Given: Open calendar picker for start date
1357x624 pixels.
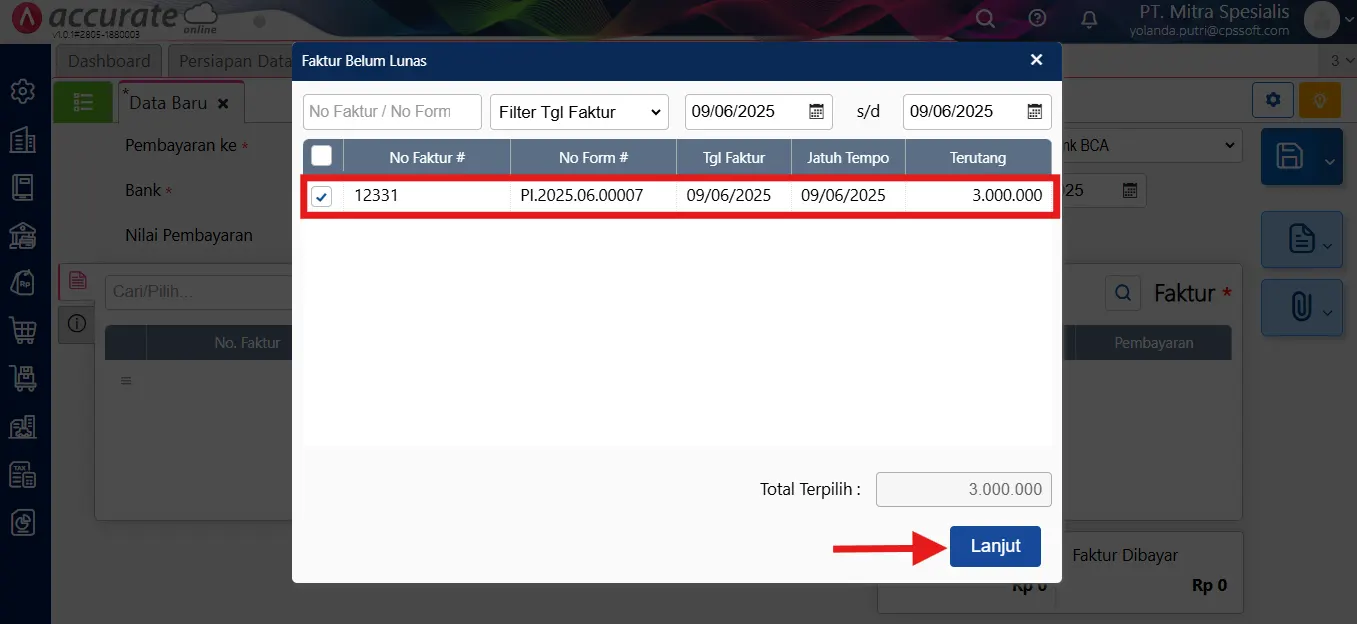Looking at the screenshot, I should coord(816,111).
